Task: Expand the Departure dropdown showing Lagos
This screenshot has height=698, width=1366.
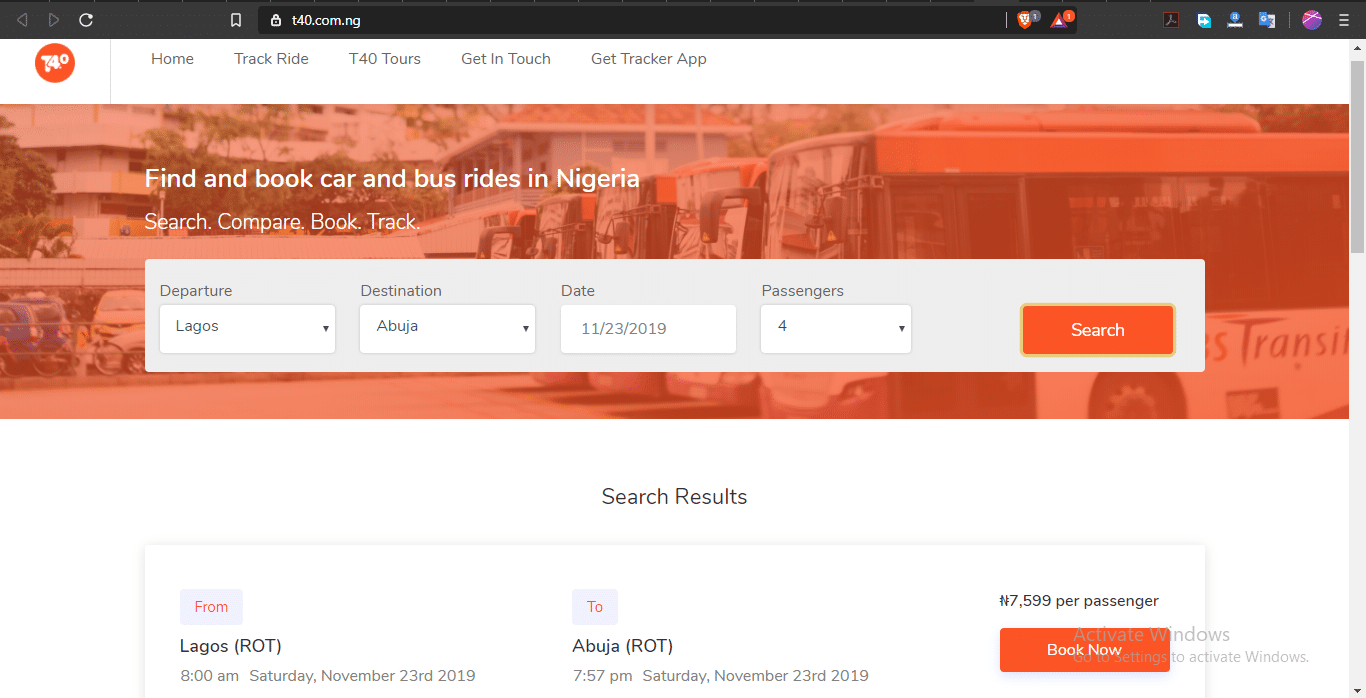Action: pyautogui.click(x=247, y=329)
